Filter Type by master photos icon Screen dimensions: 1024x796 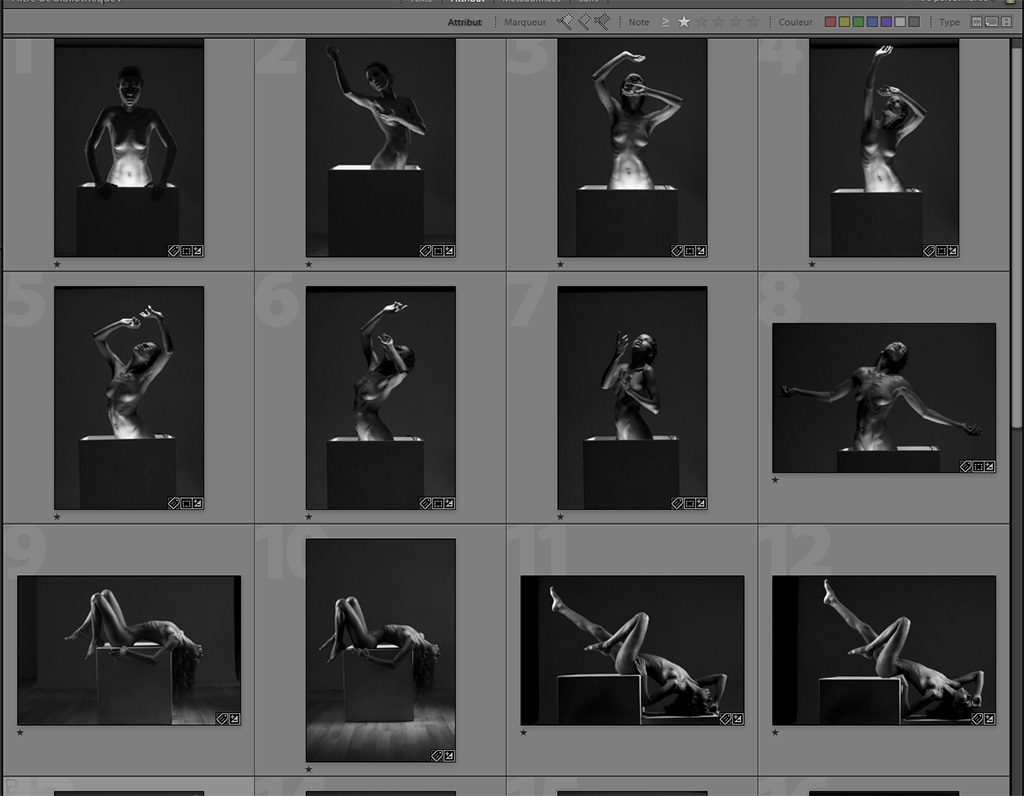(976, 22)
